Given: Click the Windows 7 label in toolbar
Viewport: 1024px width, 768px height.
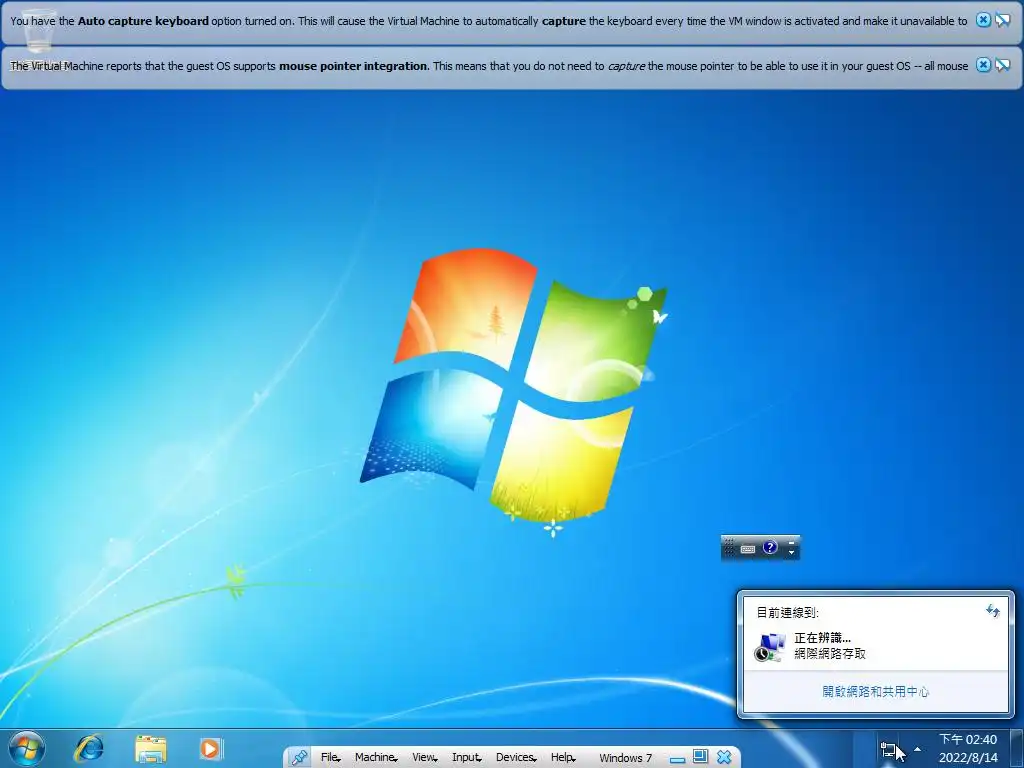Looking at the screenshot, I should [626, 758].
